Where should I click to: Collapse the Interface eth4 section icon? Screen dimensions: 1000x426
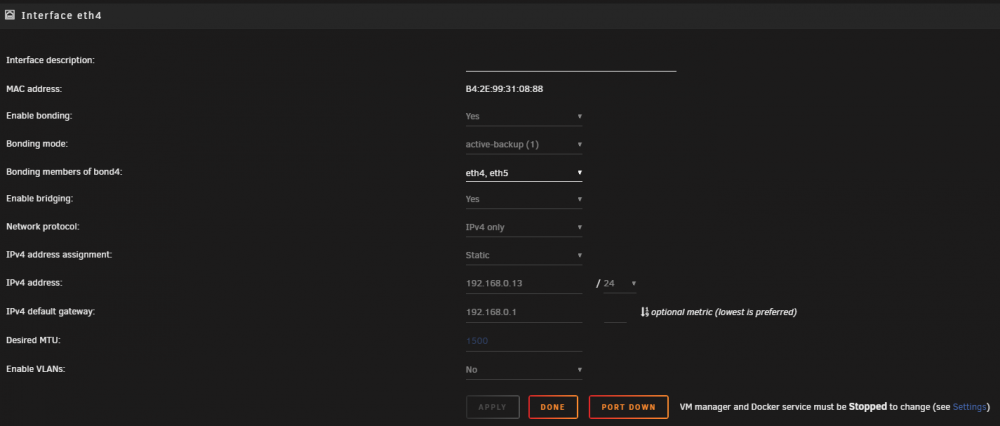10,15
